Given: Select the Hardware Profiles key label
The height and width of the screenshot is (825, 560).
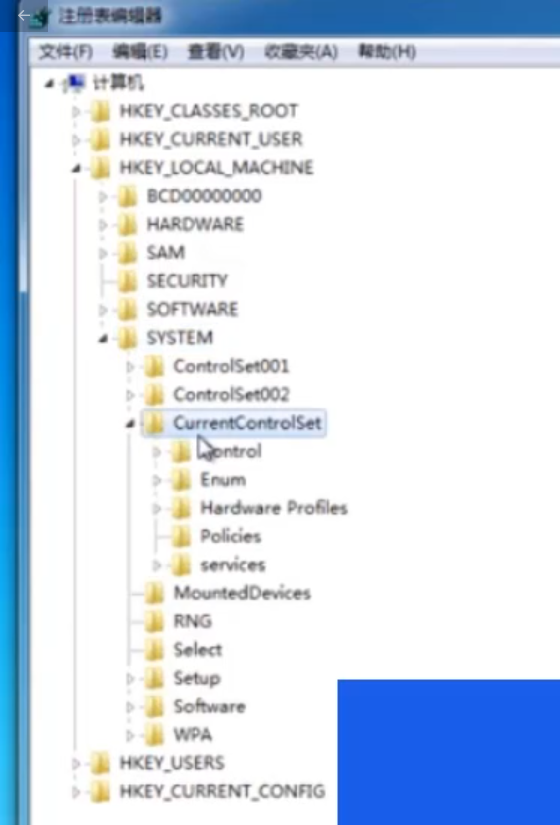Looking at the screenshot, I should click(274, 508).
